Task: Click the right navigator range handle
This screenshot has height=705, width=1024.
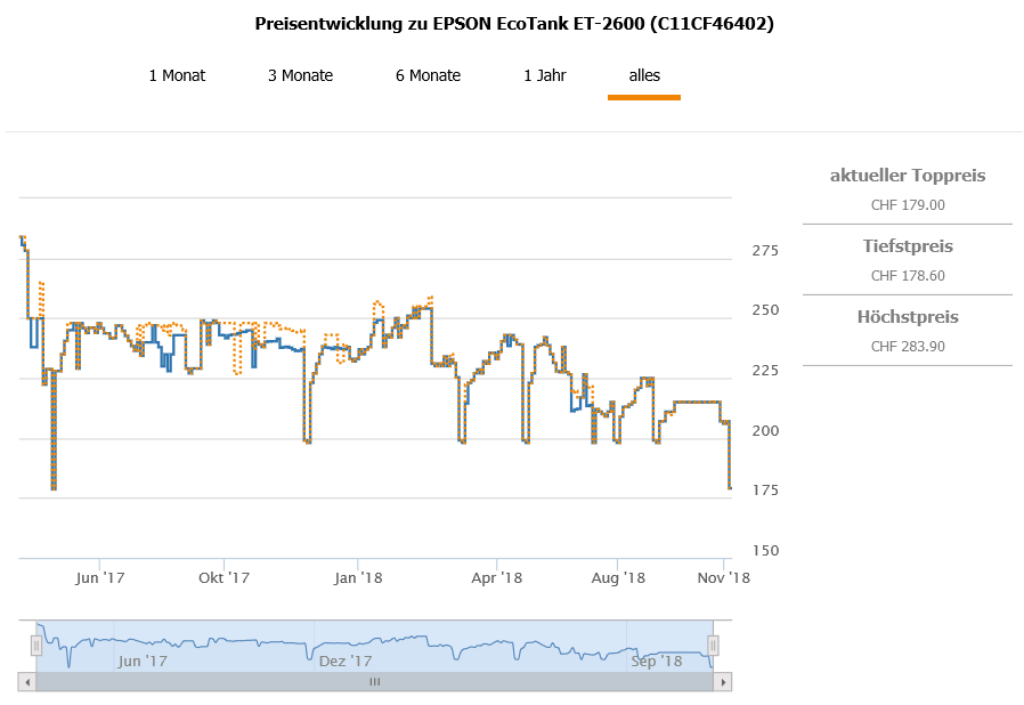Action: click(x=713, y=646)
